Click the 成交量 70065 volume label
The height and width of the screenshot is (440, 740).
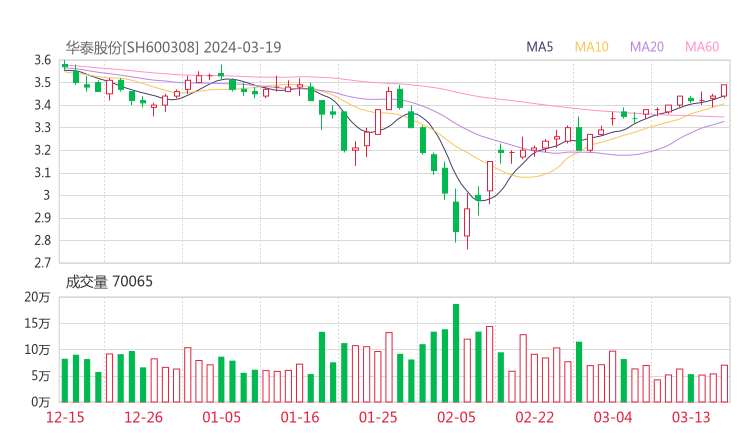[109, 282]
